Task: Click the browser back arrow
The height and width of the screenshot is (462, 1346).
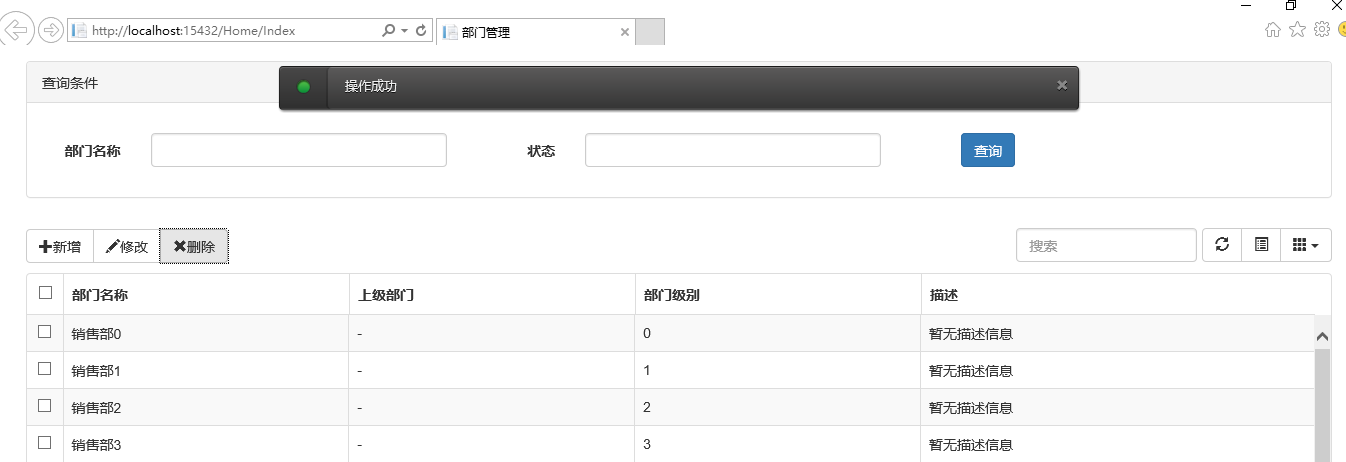Action: pos(19,31)
